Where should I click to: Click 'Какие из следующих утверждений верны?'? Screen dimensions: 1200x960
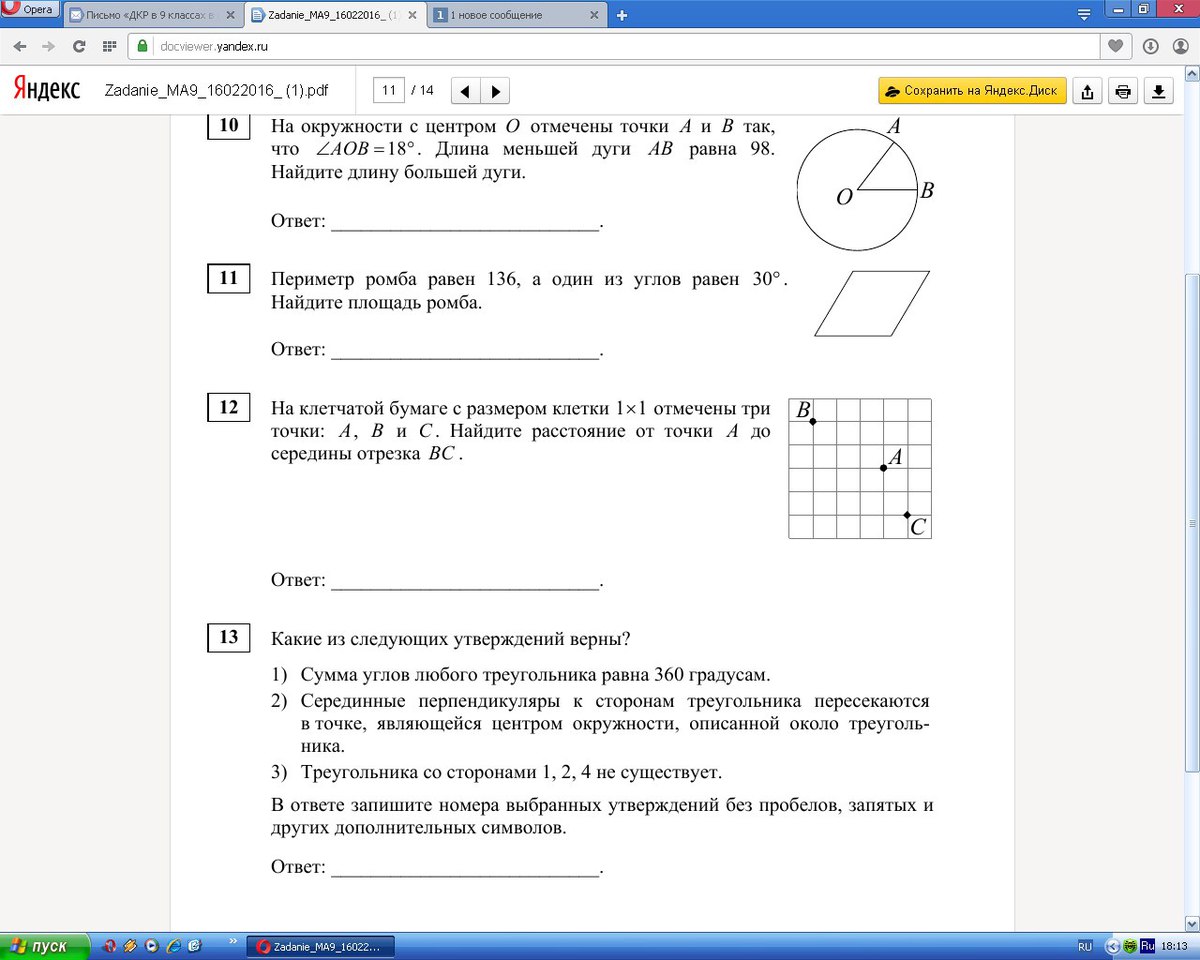(x=451, y=638)
